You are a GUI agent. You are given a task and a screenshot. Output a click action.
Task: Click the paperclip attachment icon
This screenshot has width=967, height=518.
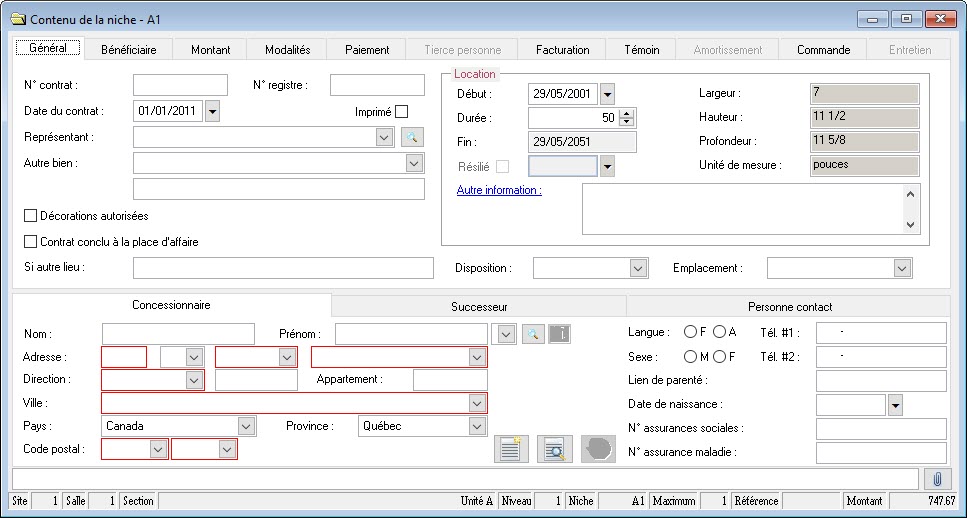pyautogui.click(x=937, y=478)
